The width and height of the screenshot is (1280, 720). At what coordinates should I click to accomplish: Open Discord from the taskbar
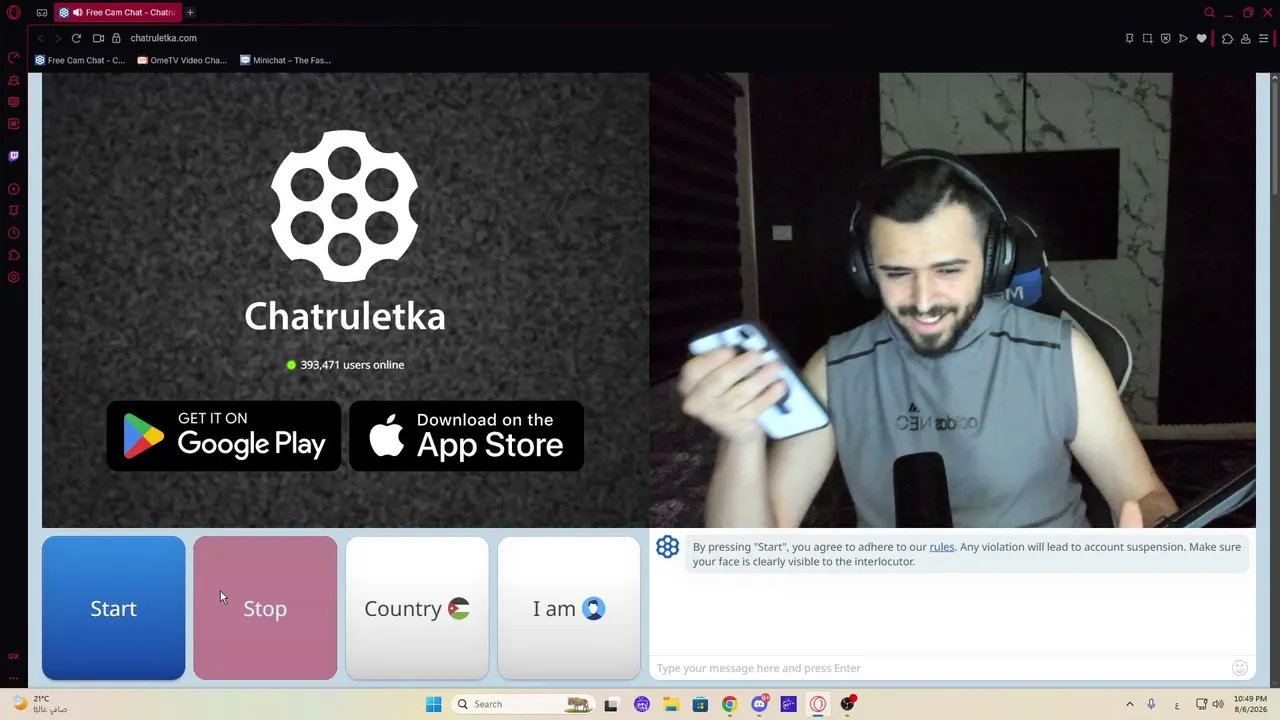point(759,704)
